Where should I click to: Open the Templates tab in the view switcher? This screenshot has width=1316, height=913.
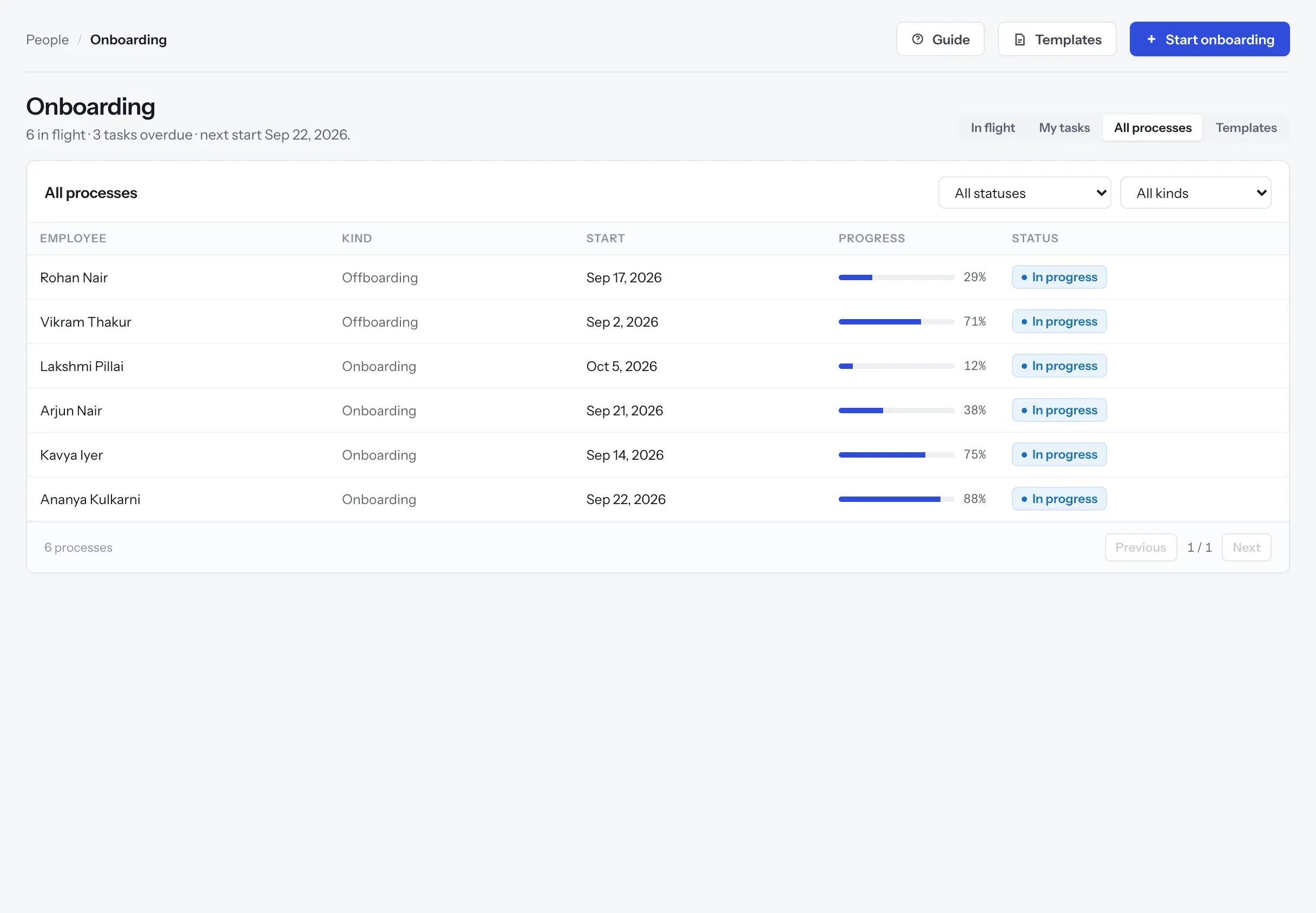coord(1246,128)
